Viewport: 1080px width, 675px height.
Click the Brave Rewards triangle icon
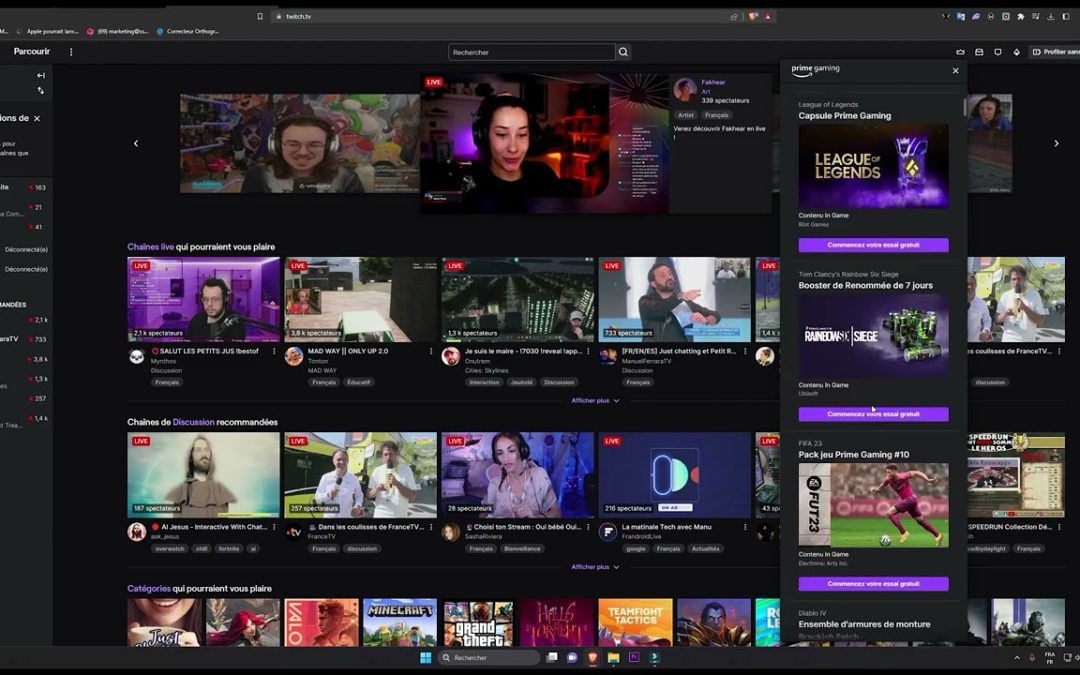pos(767,17)
